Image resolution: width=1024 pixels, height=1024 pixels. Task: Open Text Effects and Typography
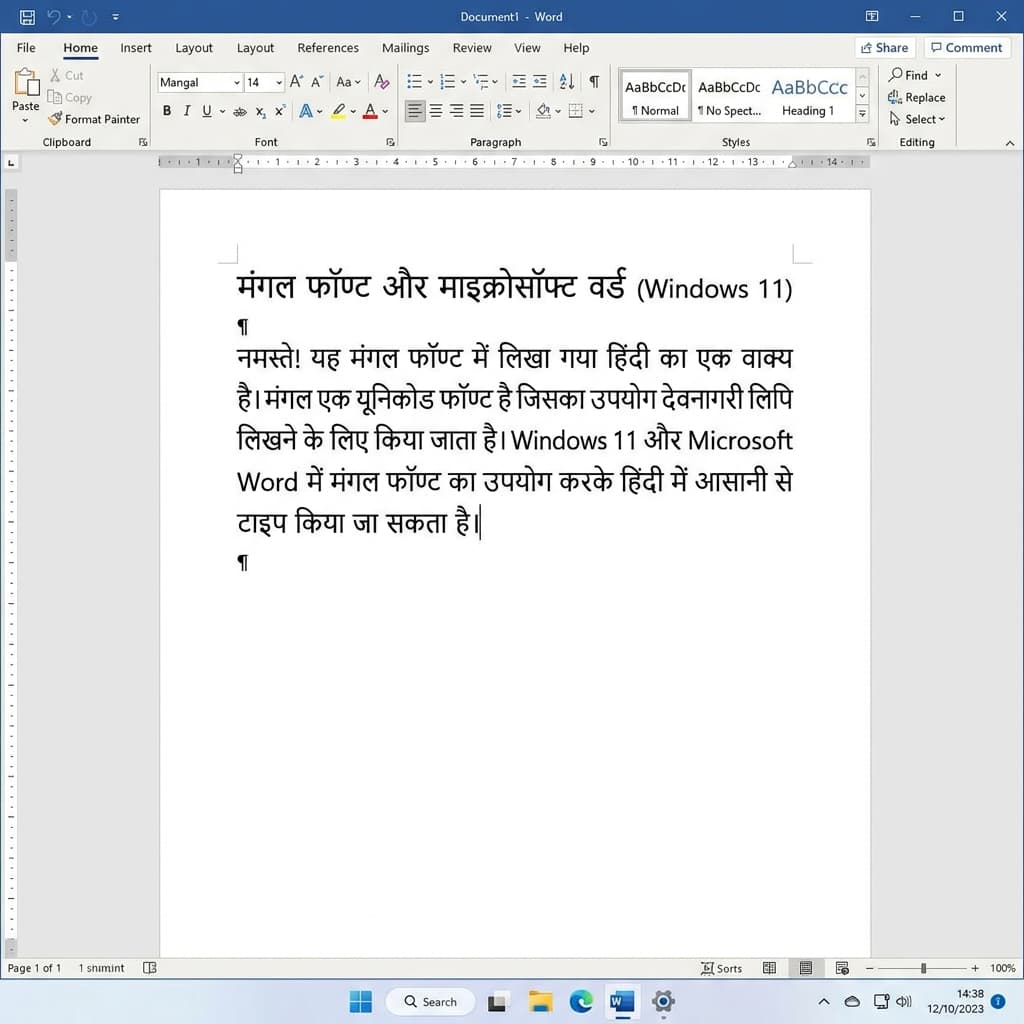[x=306, y=112]
